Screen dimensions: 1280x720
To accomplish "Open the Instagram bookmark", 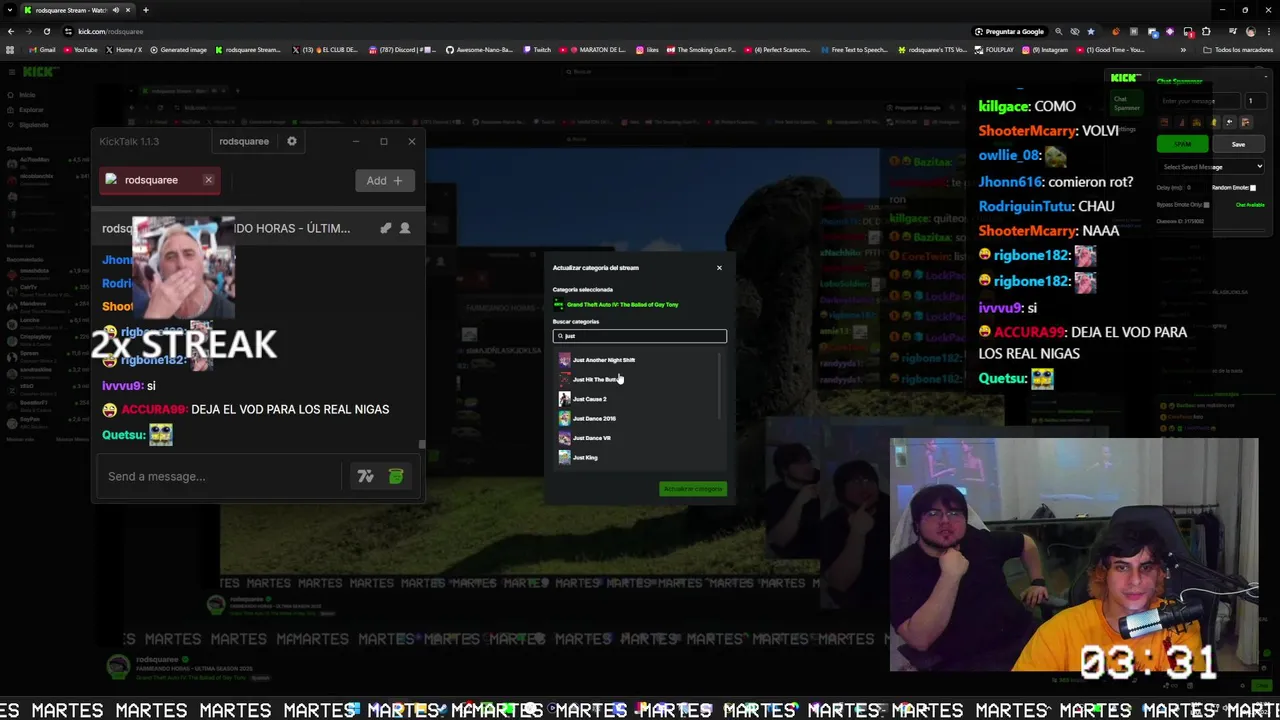I will pos(1045,50).
